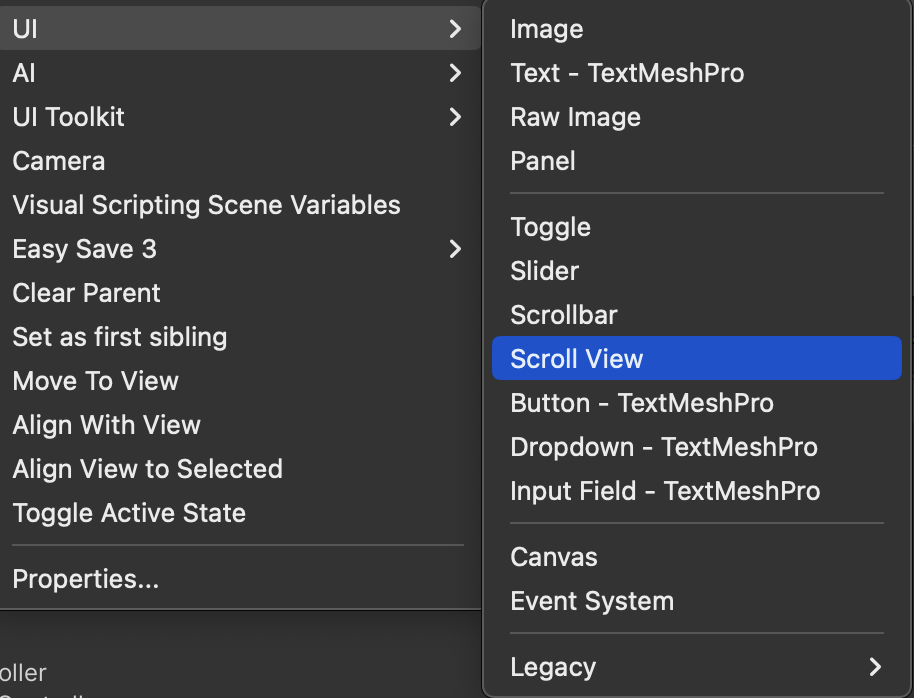Create a Camera object
The width and height of the screenshot is (914, 698).
(x=59, y=161)
